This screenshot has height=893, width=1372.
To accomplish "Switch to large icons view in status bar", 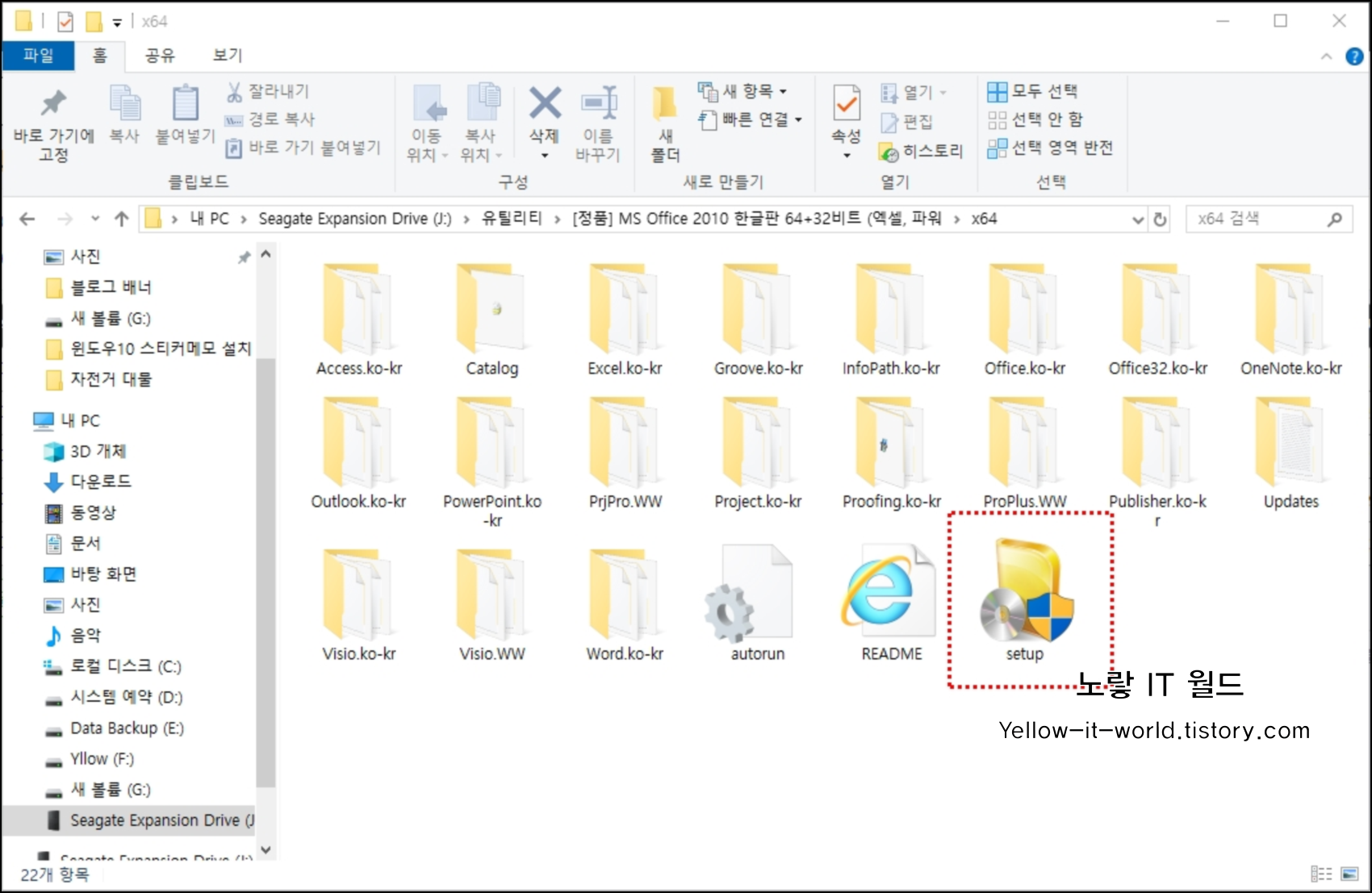I will click(x=1349, y=874).
